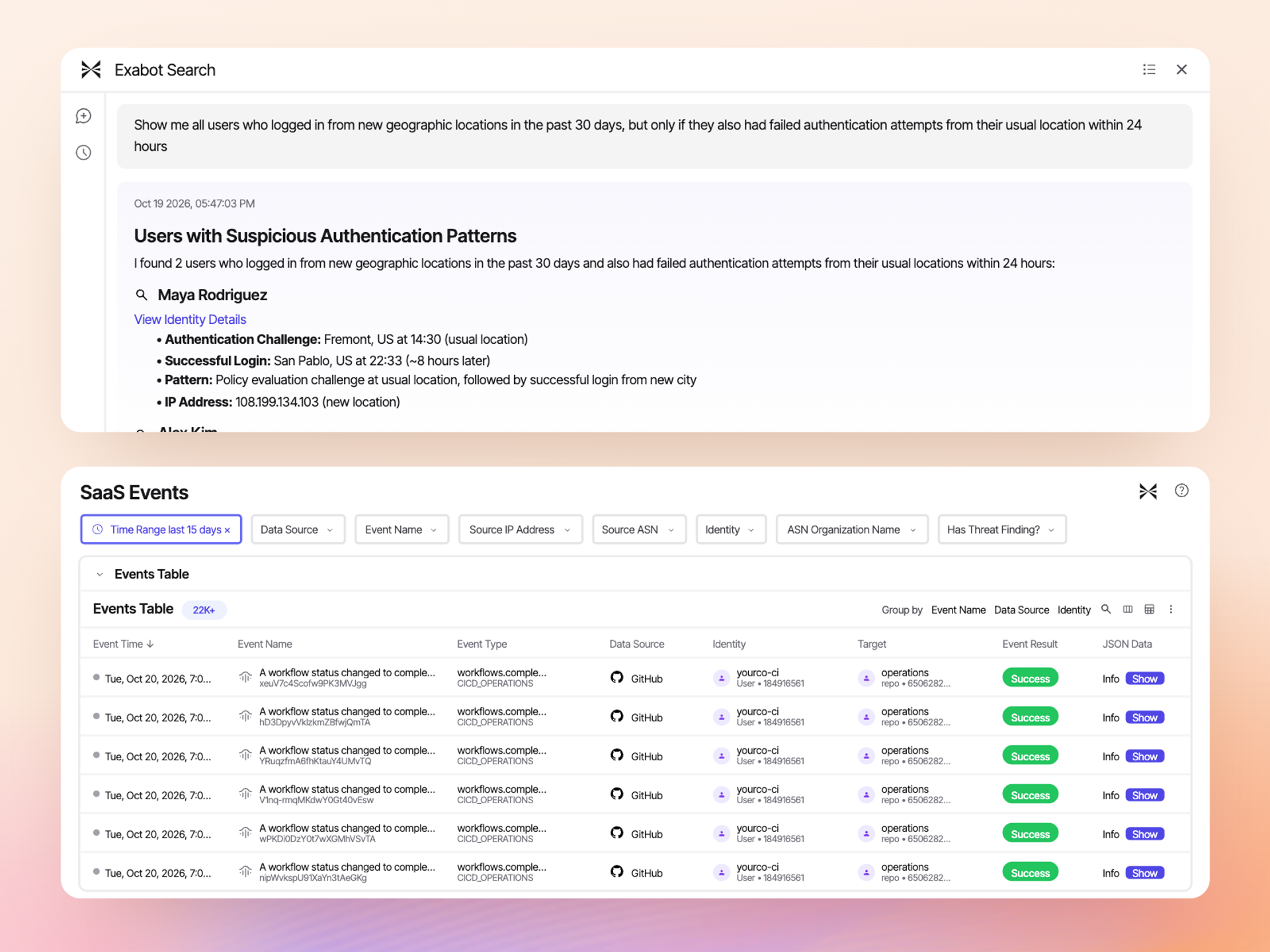Start a new chat in Exabot sidebar

[x=83, y=116]
